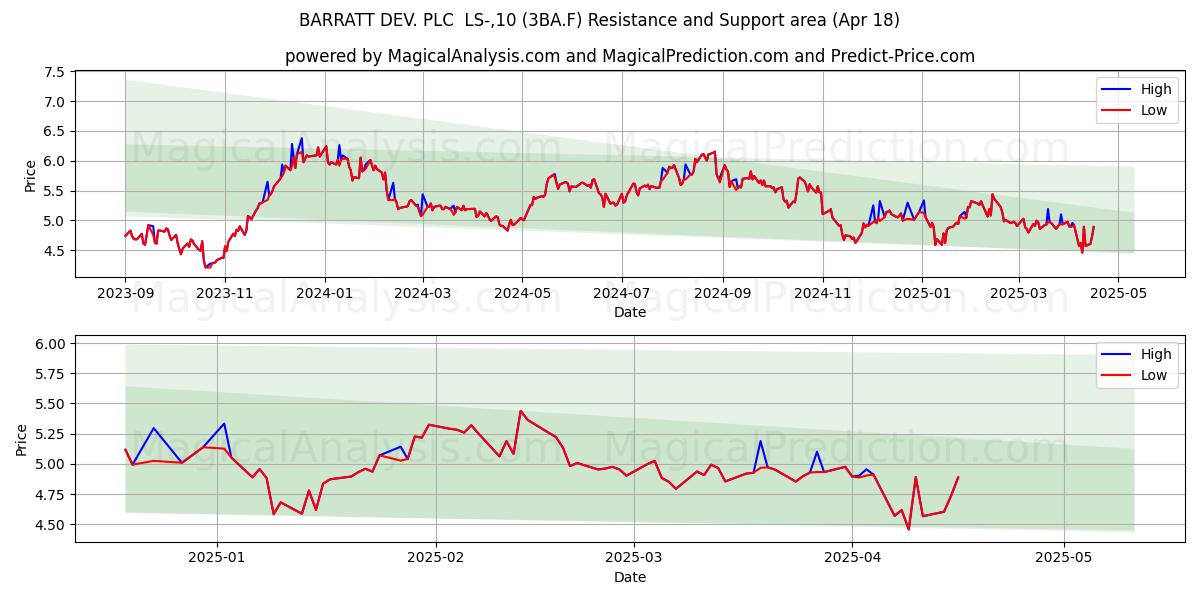1200x600 pixels.
Task: Click the '2023-11' date tick label
Action: [224, 293]
